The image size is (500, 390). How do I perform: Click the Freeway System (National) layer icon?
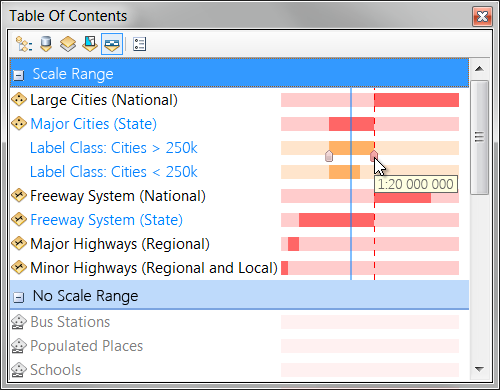pos(19,196)
